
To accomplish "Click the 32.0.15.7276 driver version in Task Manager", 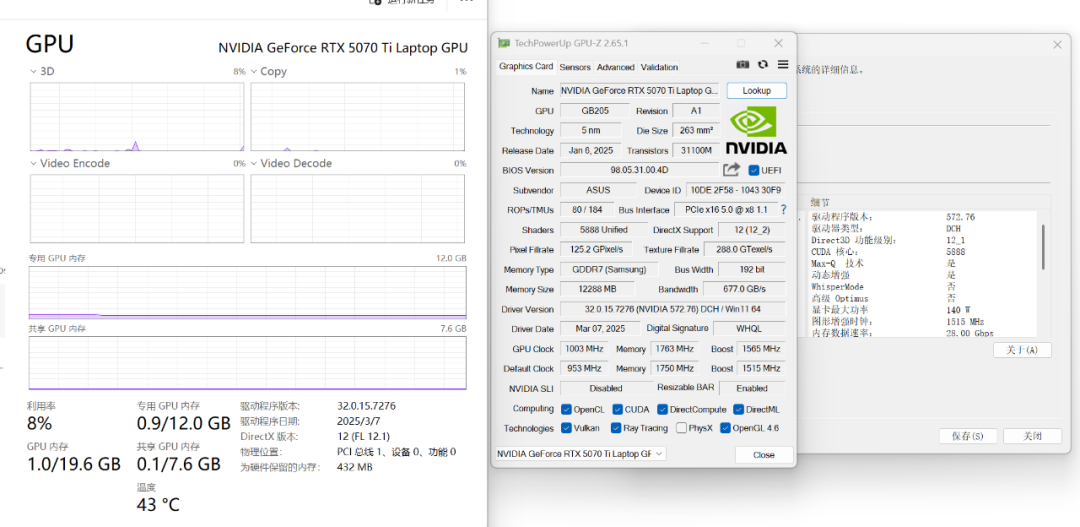I will click(366, 406).
